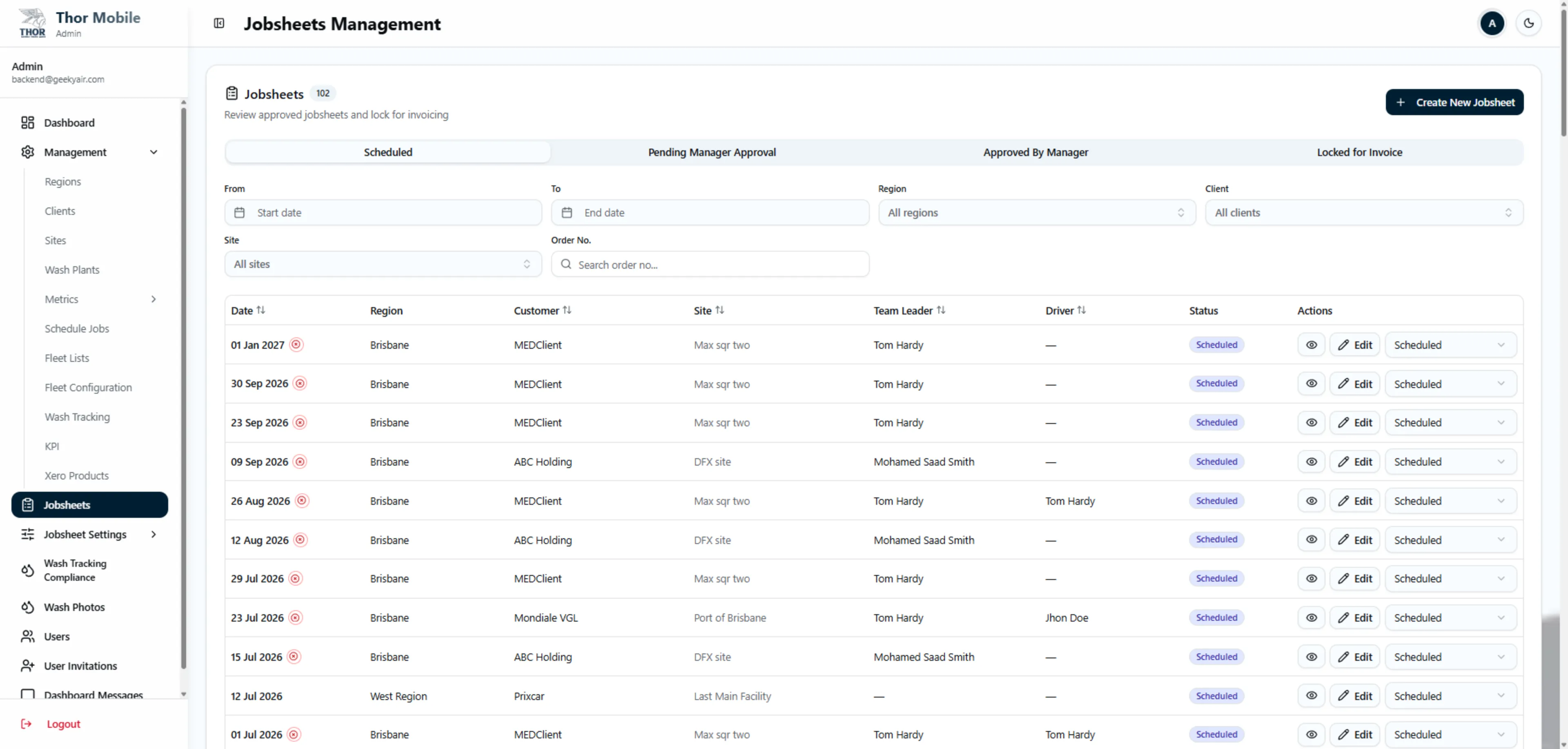The image size is (1568, 749).
Task: Switch to Pending Manager Approval tab
Action: (x=712, y=152)
